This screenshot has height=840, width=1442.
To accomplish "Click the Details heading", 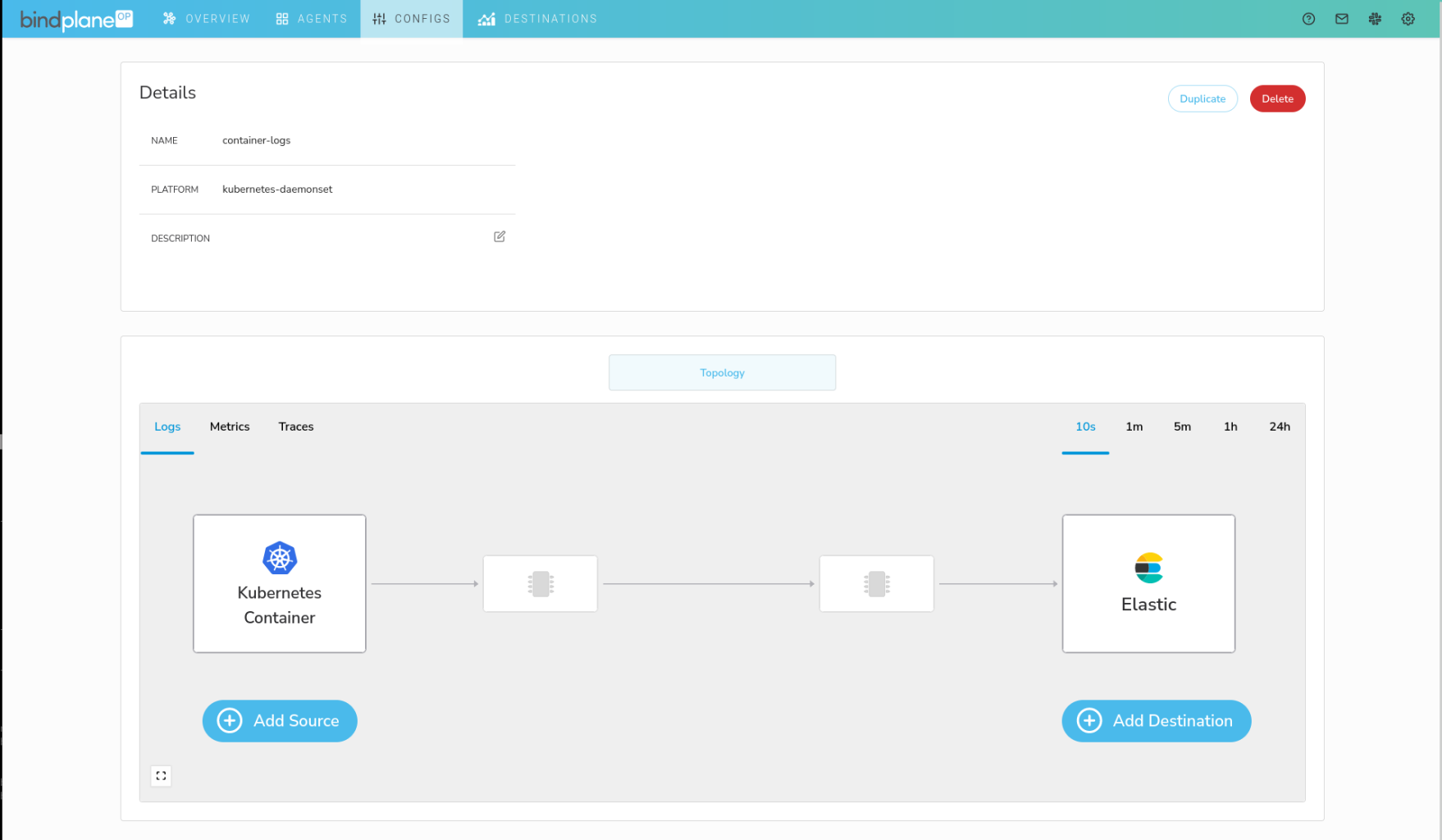I will click(167, 93).
